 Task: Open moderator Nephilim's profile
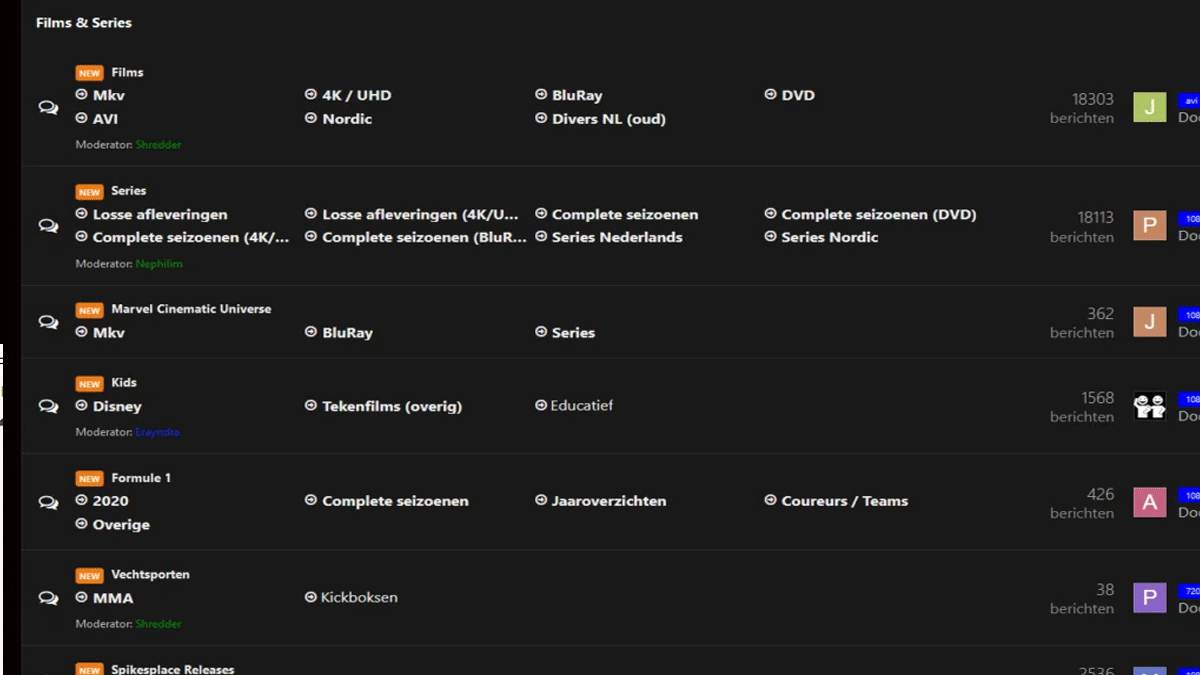click(159, 264)
